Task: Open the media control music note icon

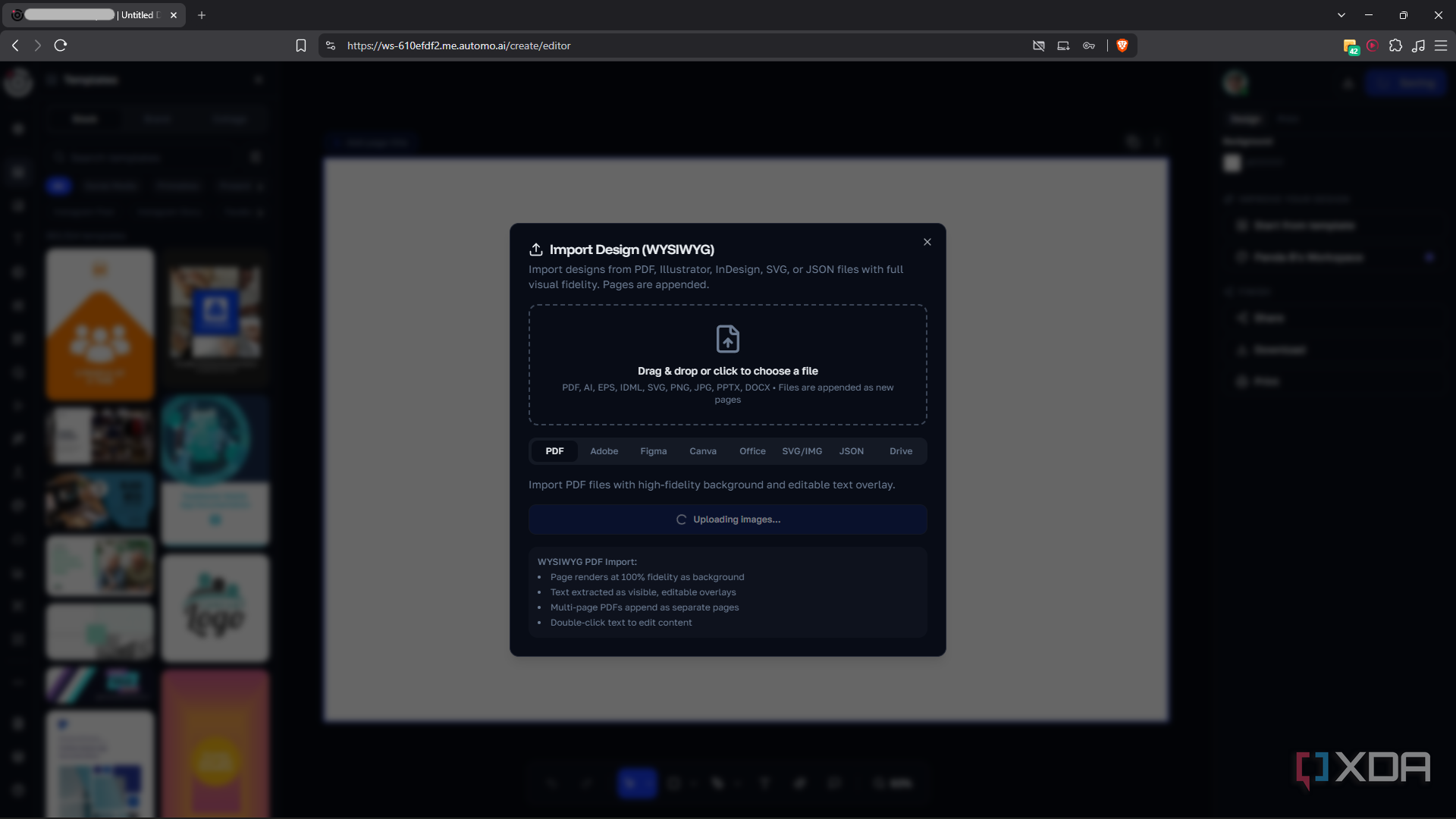Action: tap(1418, 45)
